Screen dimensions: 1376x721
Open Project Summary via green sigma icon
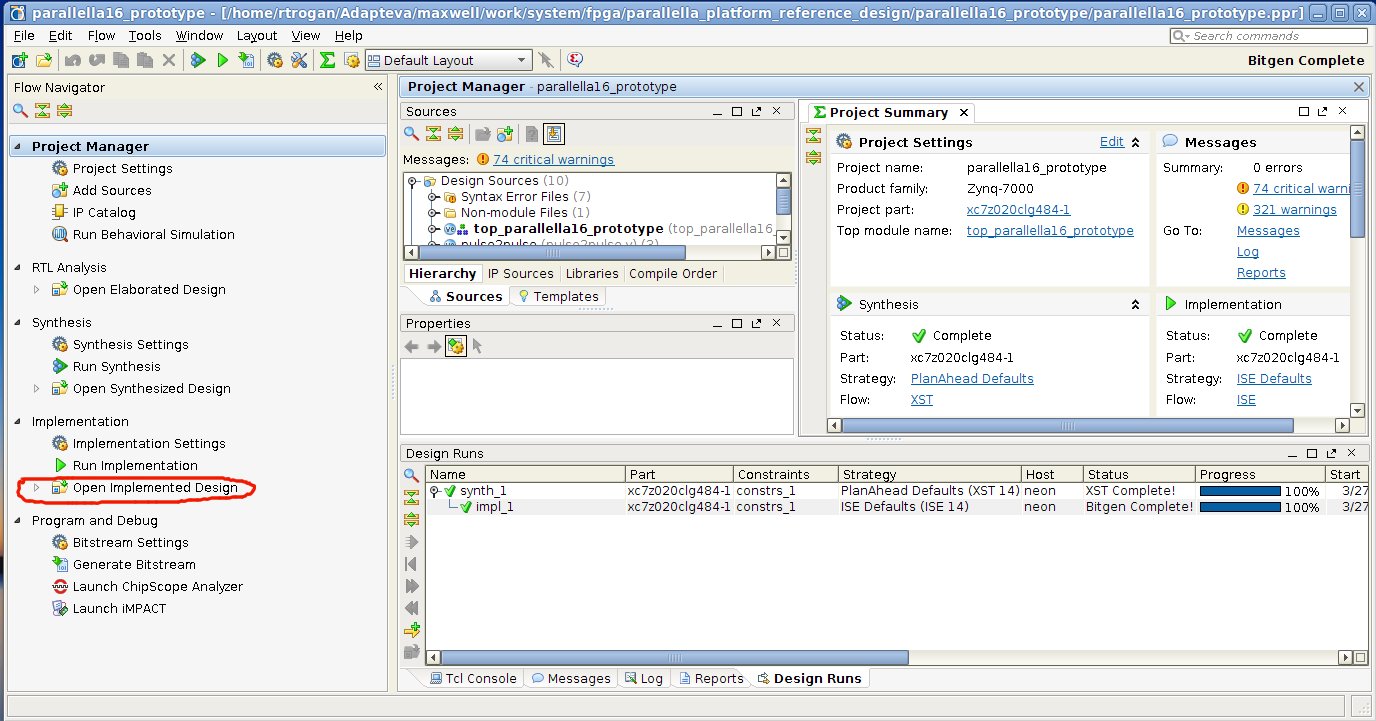[327, 60]
